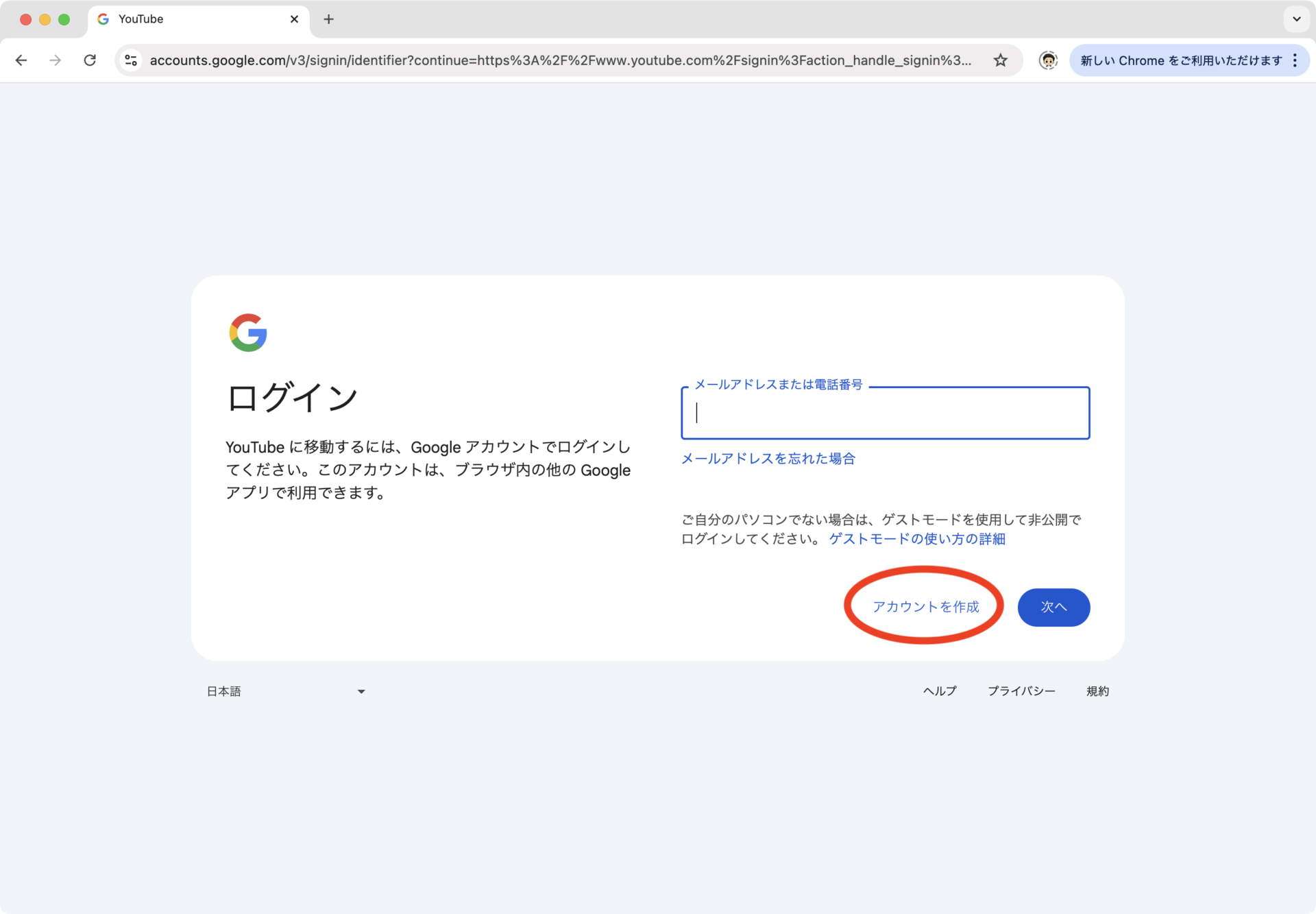
Task: Open the Chrome profile avatar icon
Action: tap(1048, 60)
